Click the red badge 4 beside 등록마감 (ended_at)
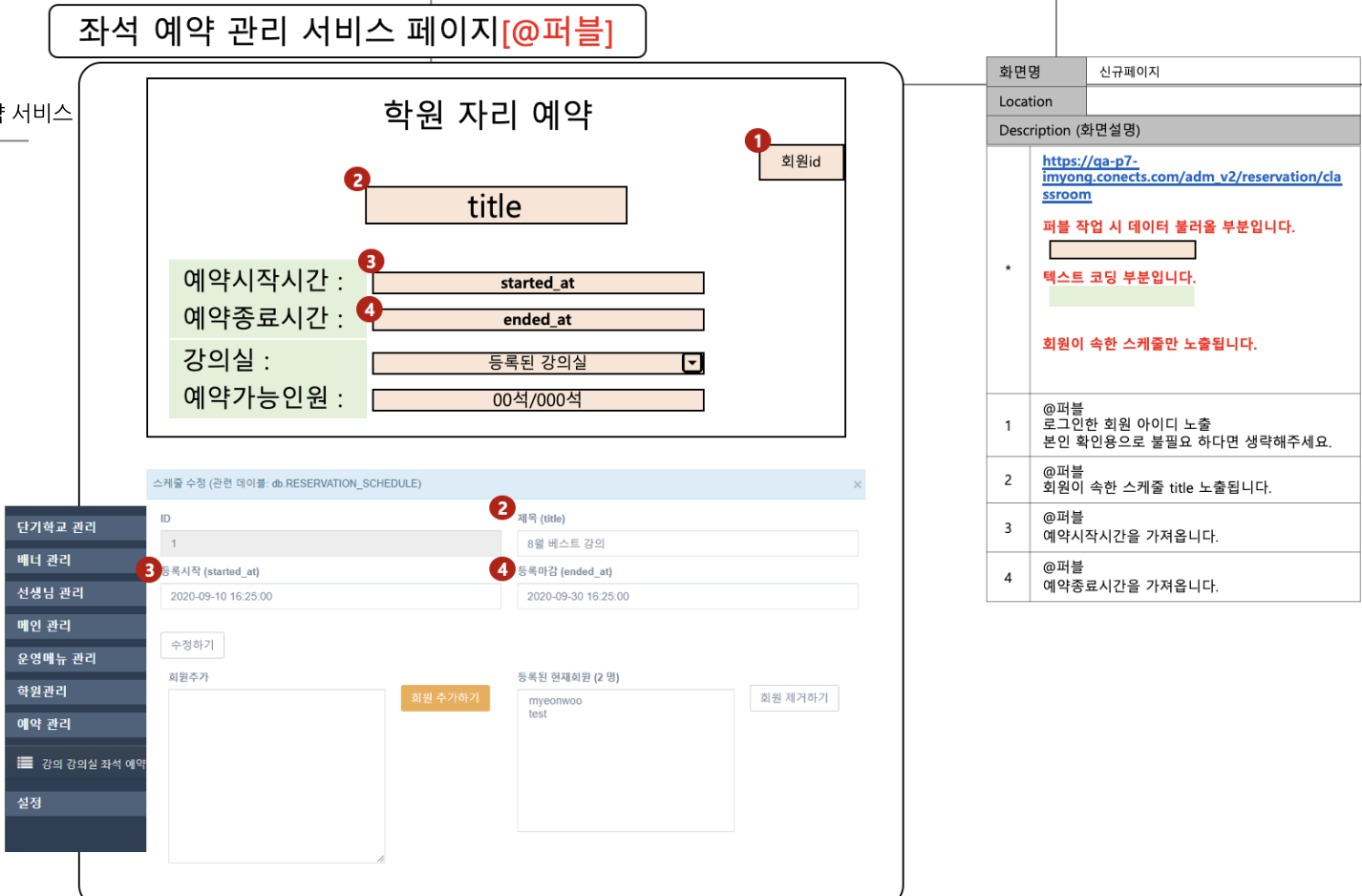 coord(501,568)
